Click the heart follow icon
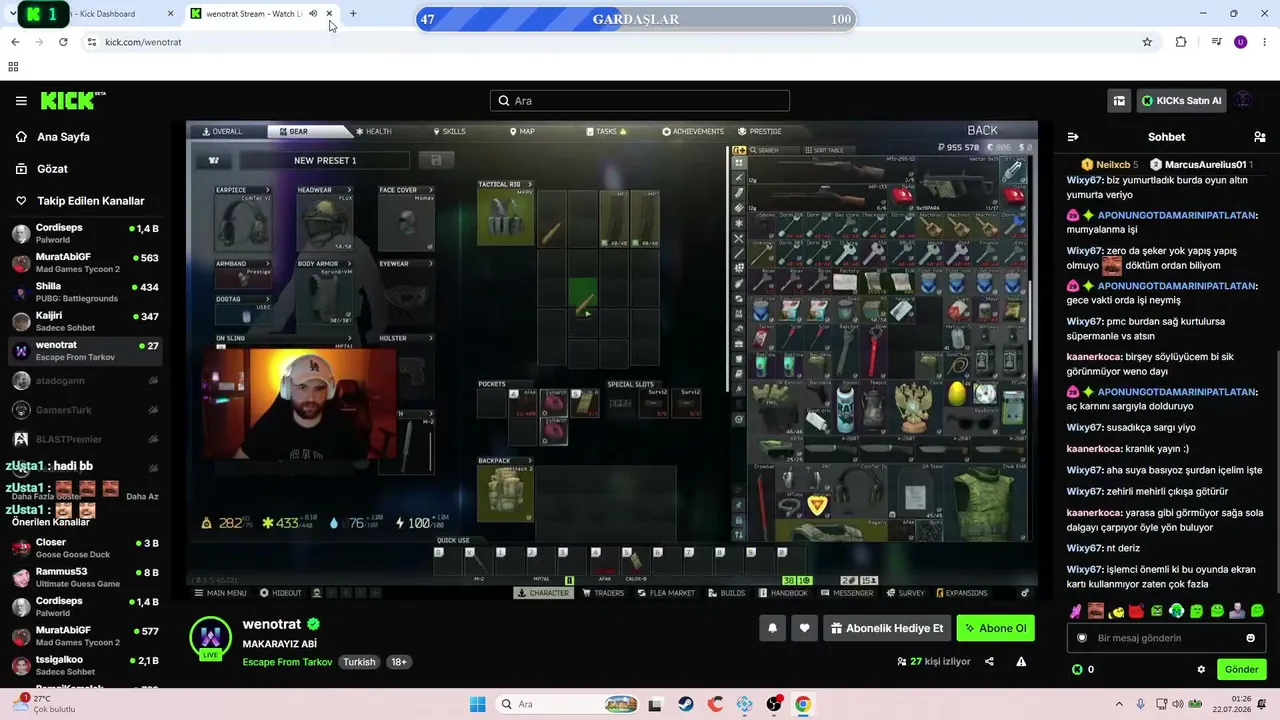Image resolution: width=1280 pixels, height=720 pixels. coord(804,628)
